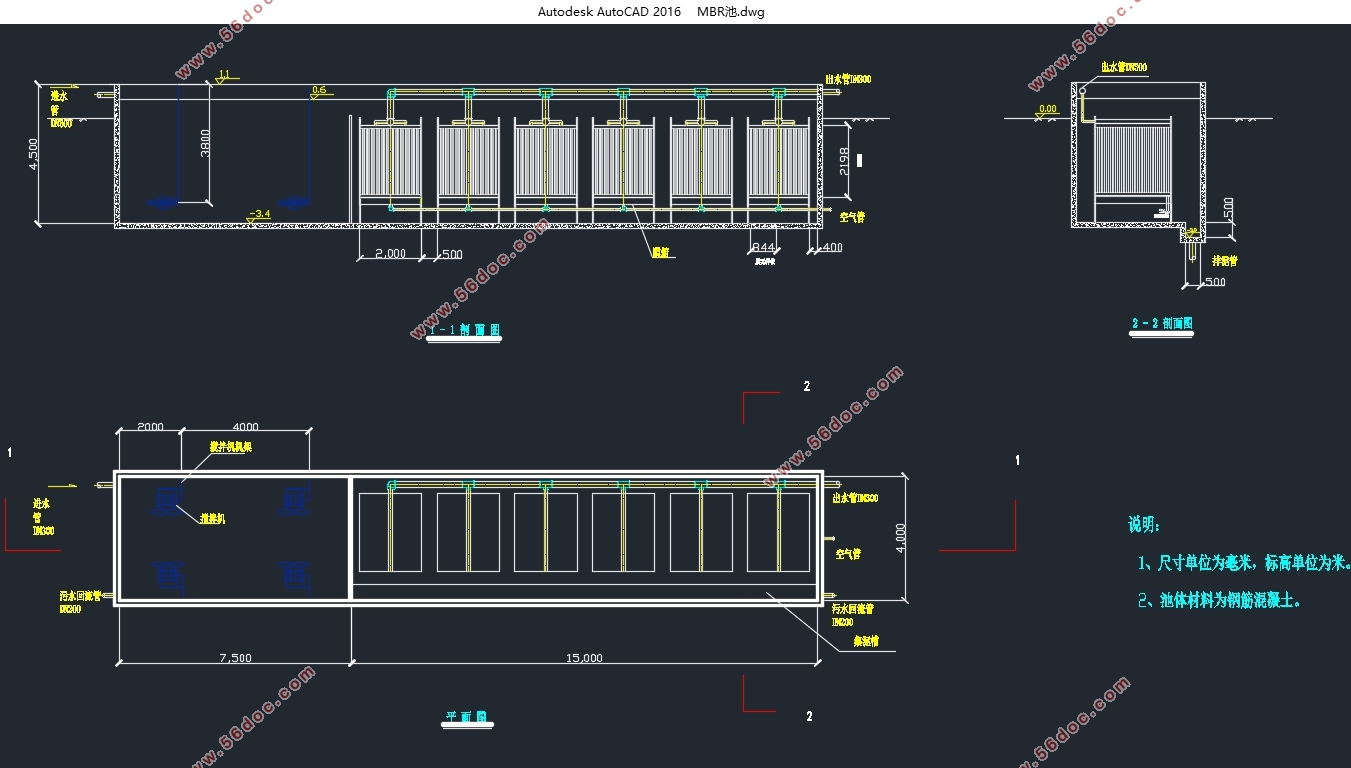1351x768 pixels.
Task: Click the horizontal 500 dimension below 排泥管
Action: click(x=1215, y=282)
